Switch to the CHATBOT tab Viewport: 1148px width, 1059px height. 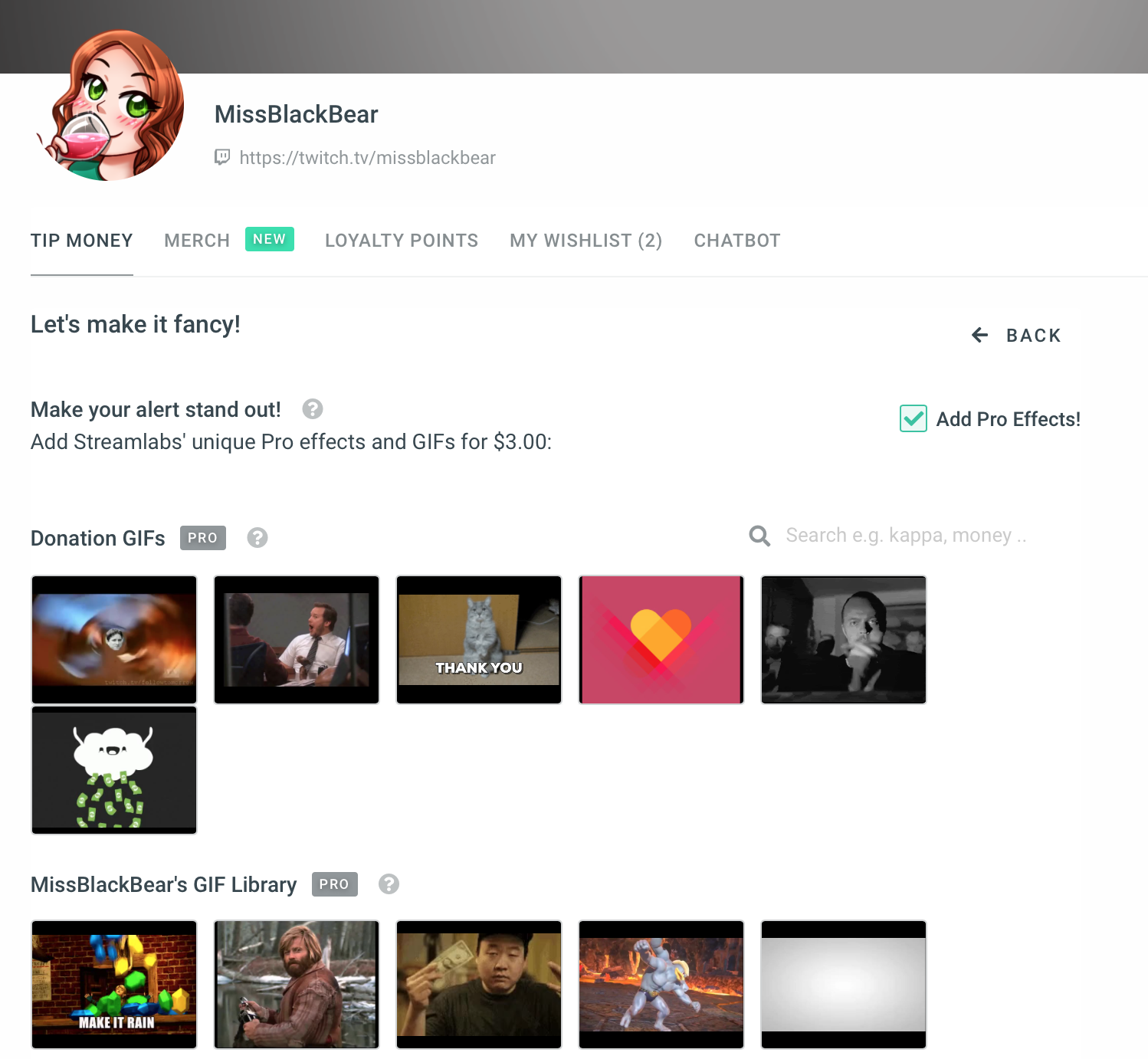(737, 241)
